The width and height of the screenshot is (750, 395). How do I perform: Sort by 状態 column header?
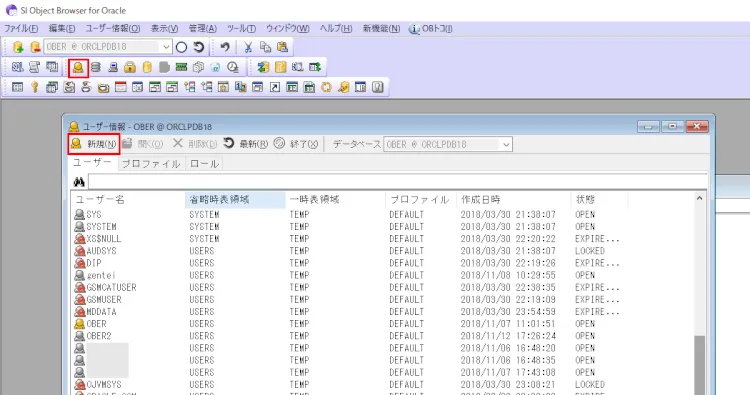coord(599,199)
